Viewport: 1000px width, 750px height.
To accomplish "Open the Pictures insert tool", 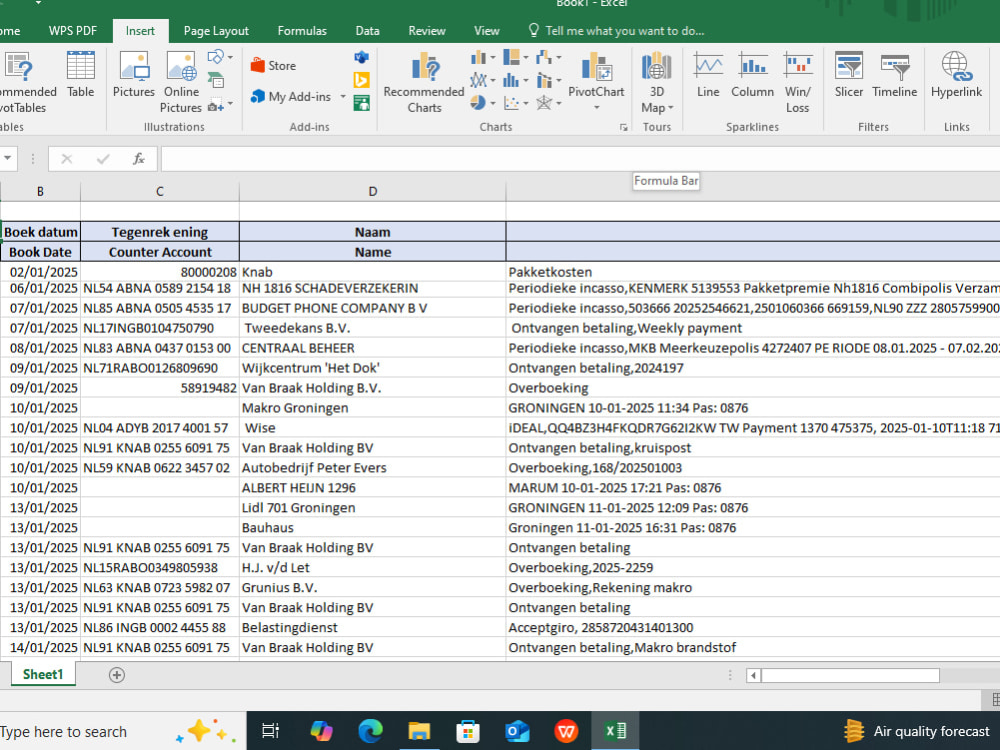I will coord(133,75).
